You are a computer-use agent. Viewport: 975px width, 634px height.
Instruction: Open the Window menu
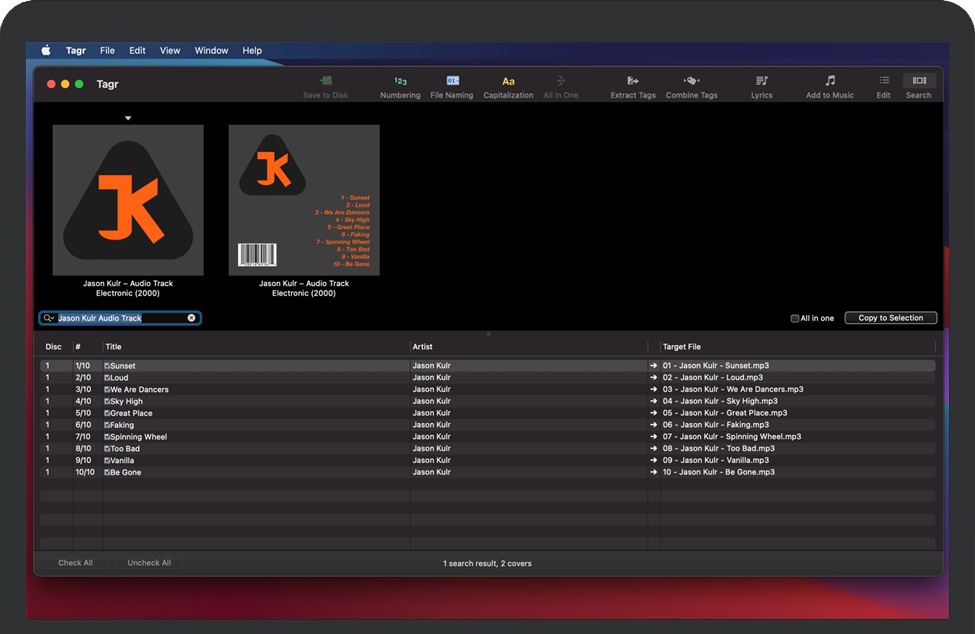coord(211,50)
